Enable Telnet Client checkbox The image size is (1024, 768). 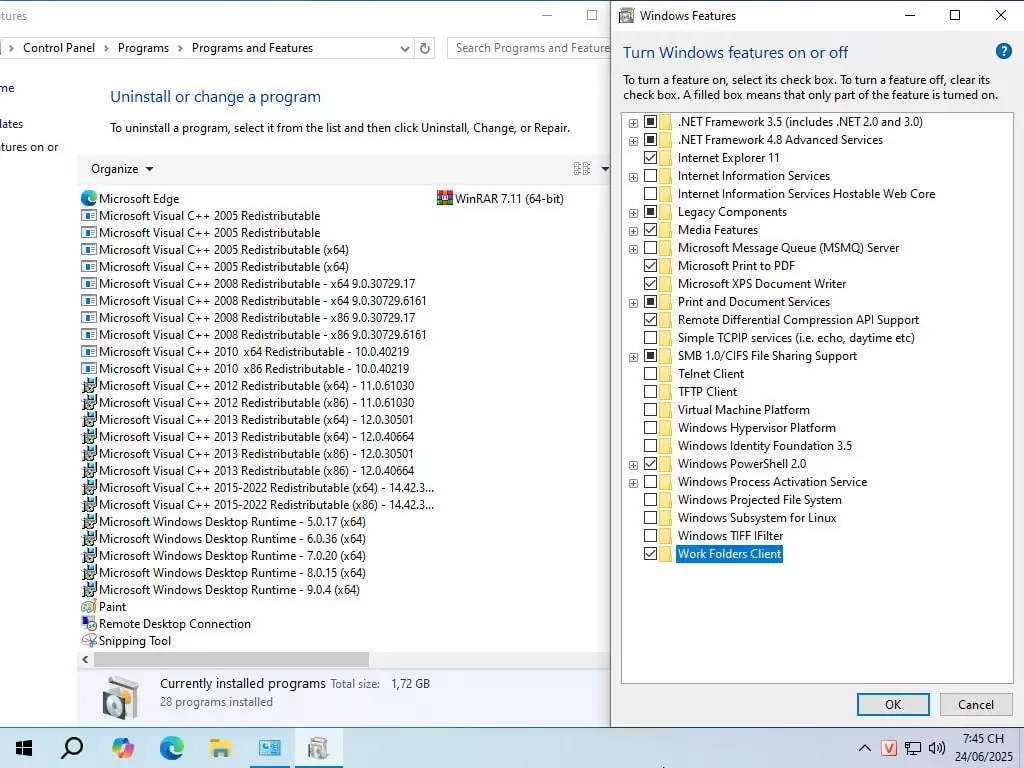(650, 374)
